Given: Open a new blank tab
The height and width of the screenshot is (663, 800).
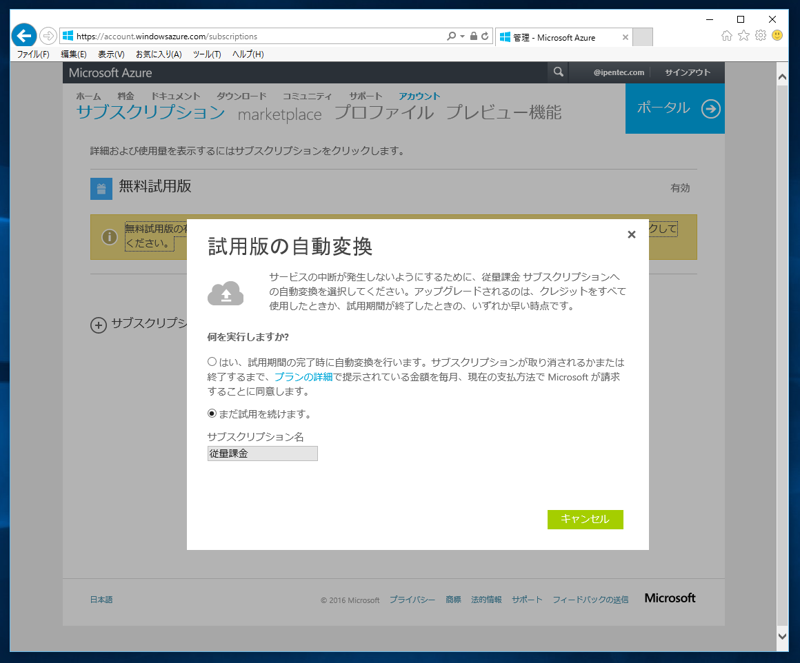Looking at the screenshot, I should [x=642, y=37].
